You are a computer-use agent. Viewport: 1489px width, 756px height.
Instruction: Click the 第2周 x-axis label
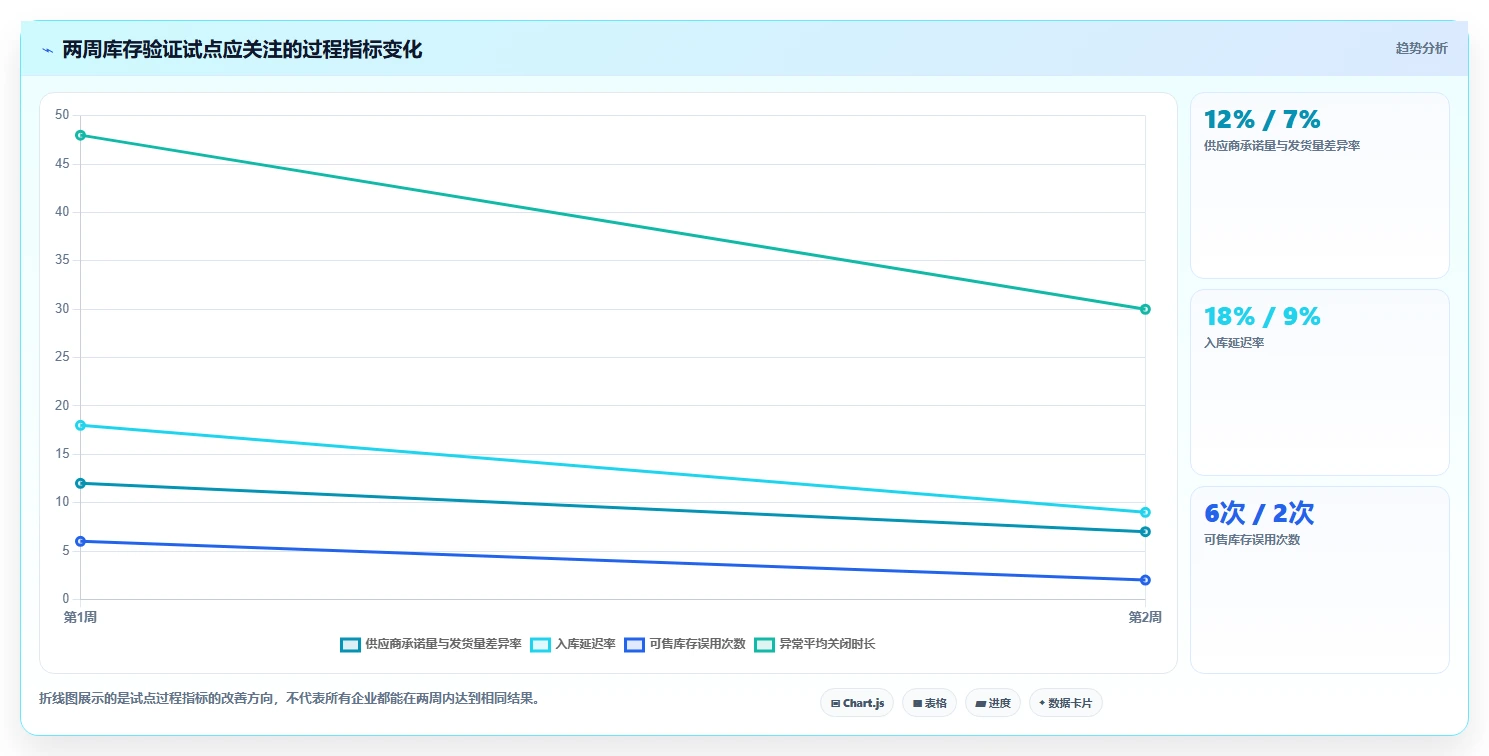click(x=1145, y=617)
